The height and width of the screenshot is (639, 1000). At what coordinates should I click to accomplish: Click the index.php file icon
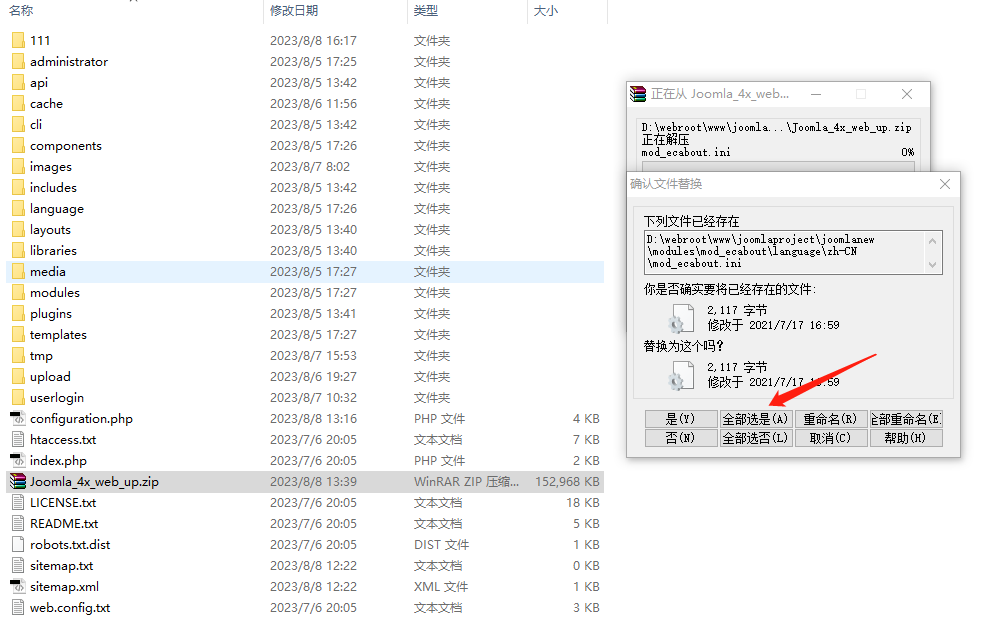point(17,461)
